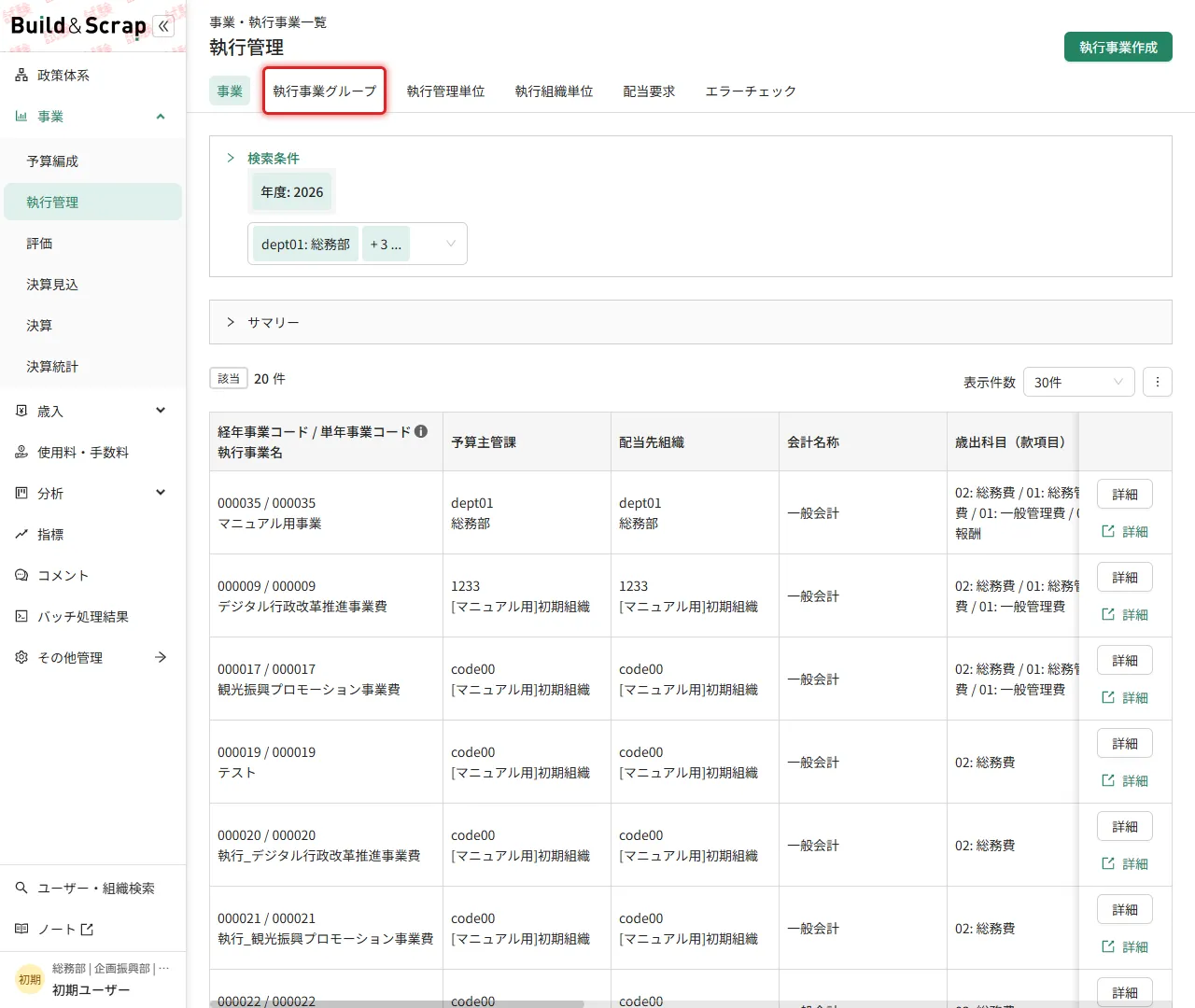
Task: Expand the 歳入 sidebar section
Action: click(161, 411)
